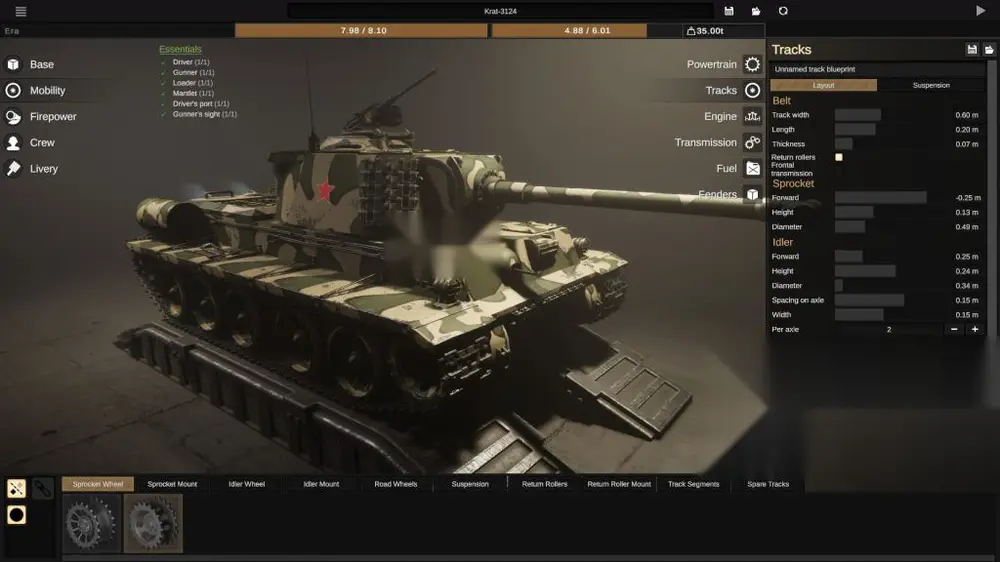Select the Fenders cube icon
This screenshot has width=1000, height=562.
tap(753, 195)
